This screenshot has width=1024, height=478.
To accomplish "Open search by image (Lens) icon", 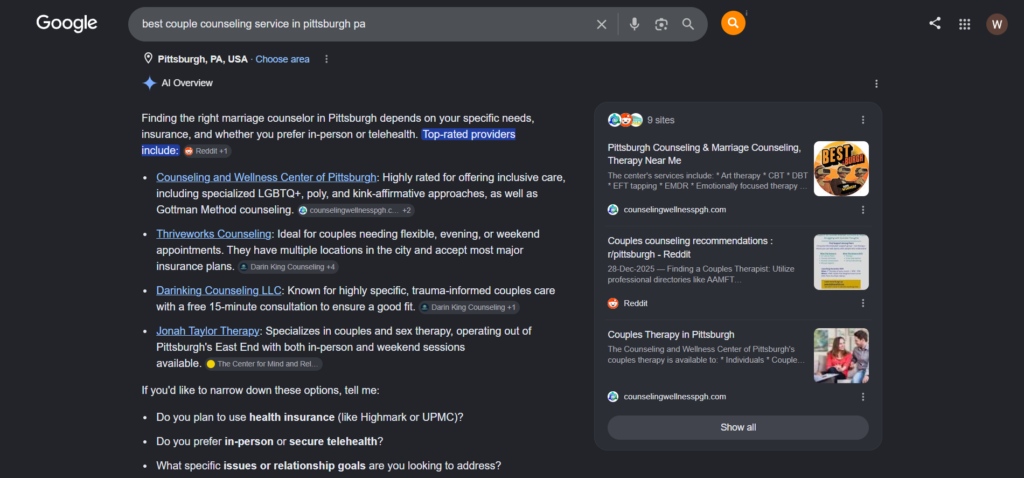I will [x=661, y=24].
